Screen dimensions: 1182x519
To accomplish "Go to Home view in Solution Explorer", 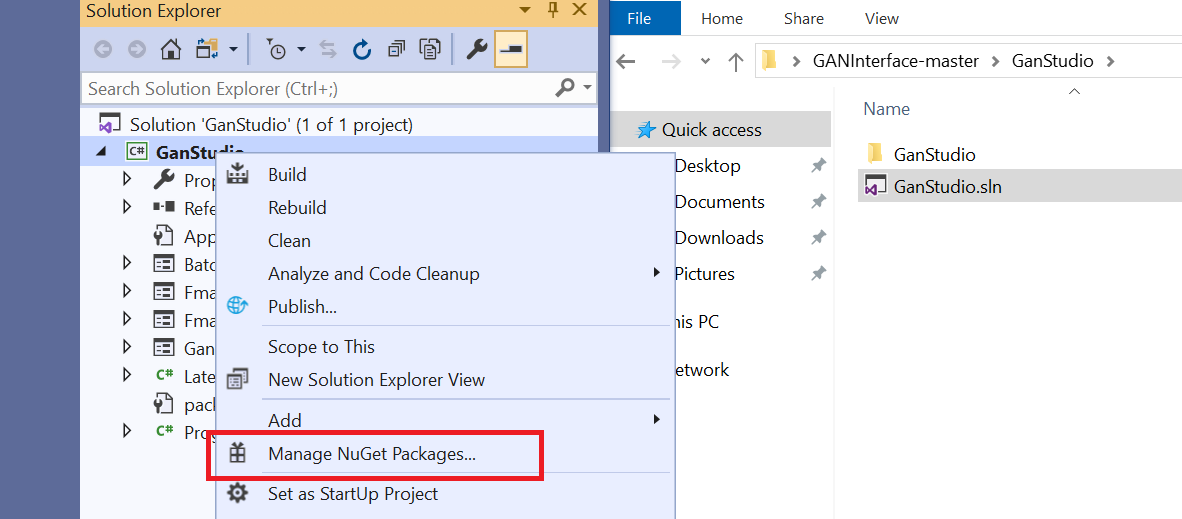I will pyautogui.click(x=171, y=50).
